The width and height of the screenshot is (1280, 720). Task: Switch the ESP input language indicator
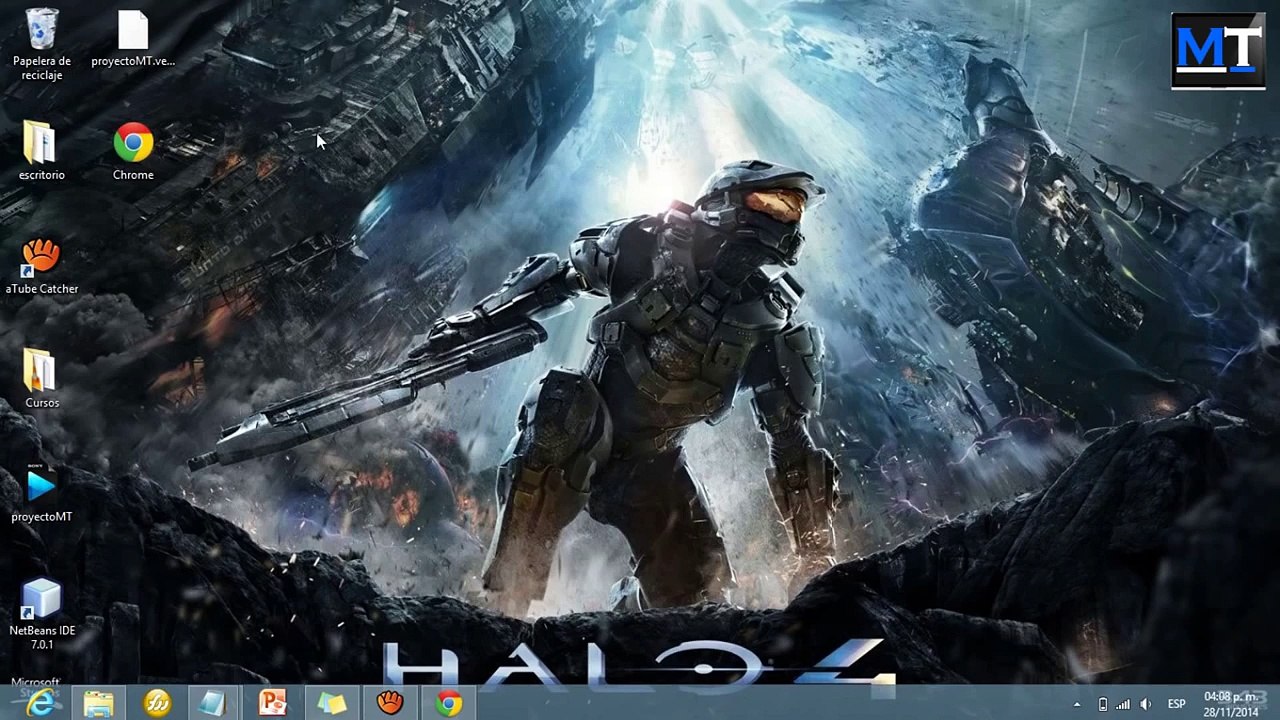click(x=1177, y=704)
